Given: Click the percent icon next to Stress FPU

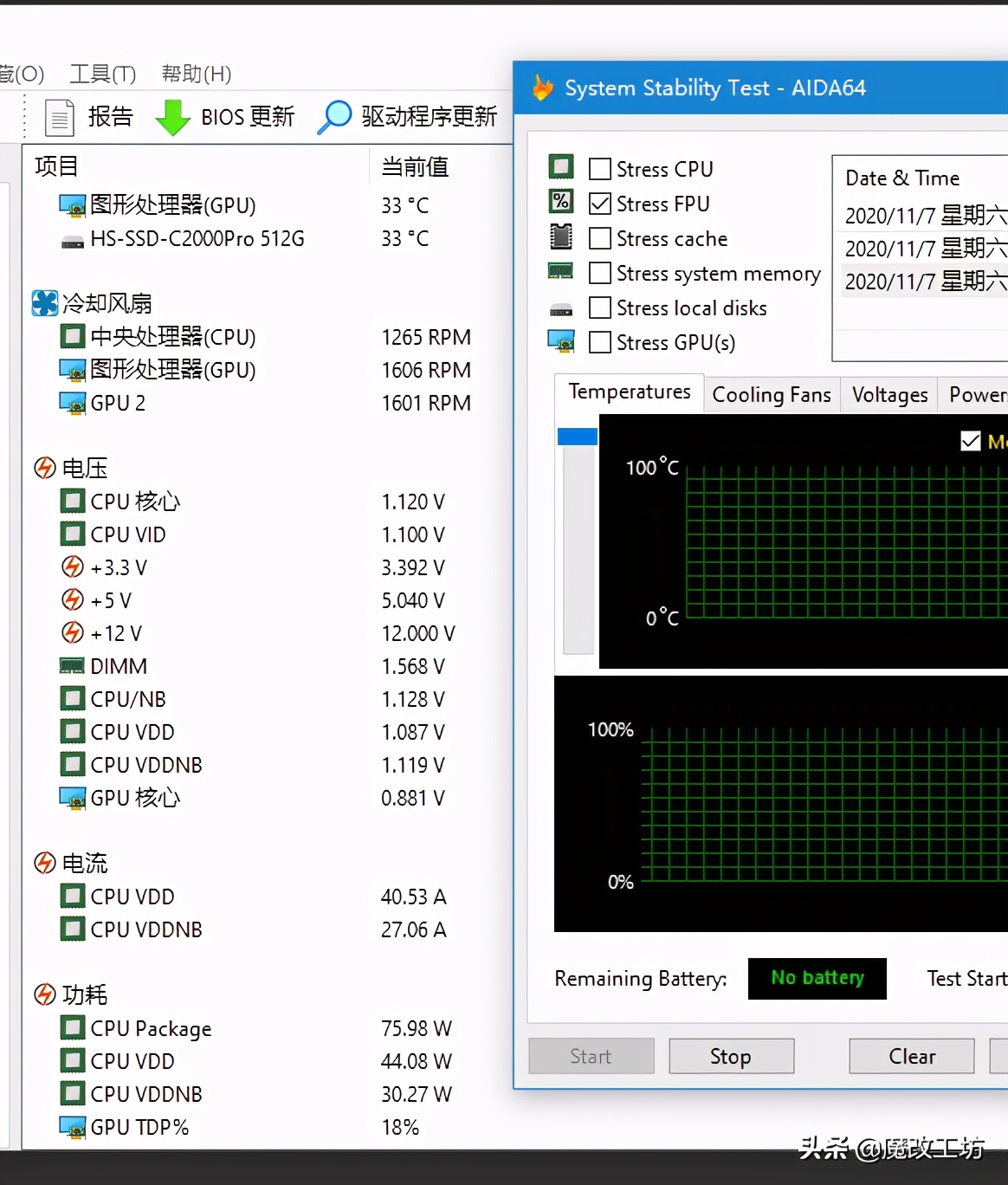Looking at the screenshot, I should (x=561, y=202).
